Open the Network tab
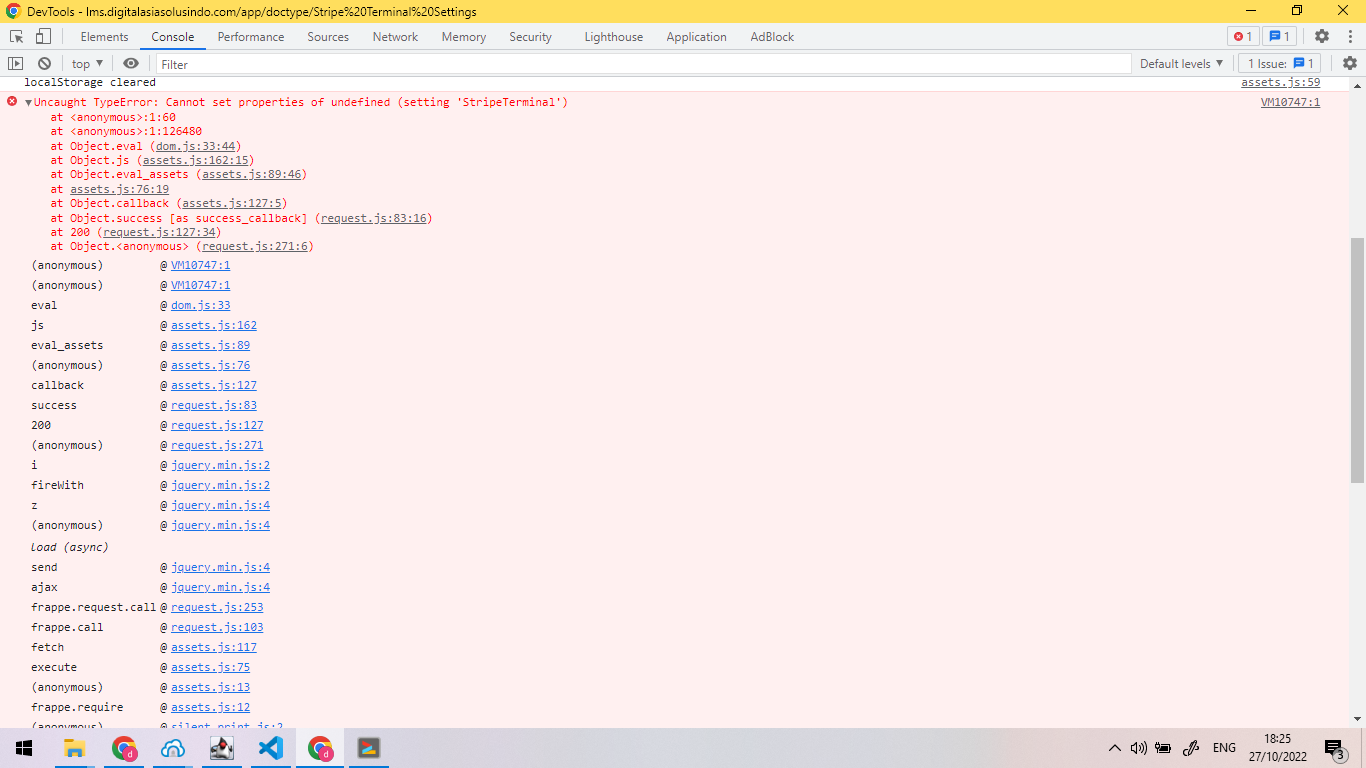Image resolution: width=1366 pixels, height=768 pixels. tap(395, 37)
